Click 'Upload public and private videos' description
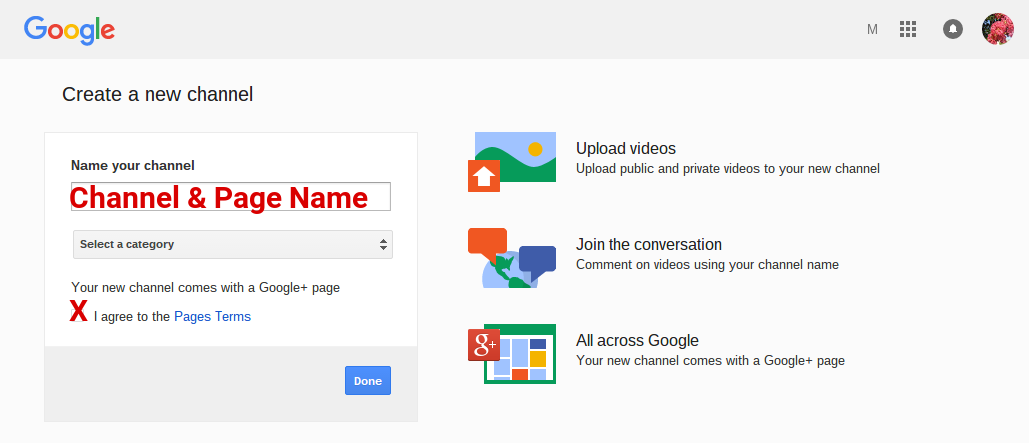The height and width of the screenshot is (443, 1029). pyautogui.click(x=727, y=169)
